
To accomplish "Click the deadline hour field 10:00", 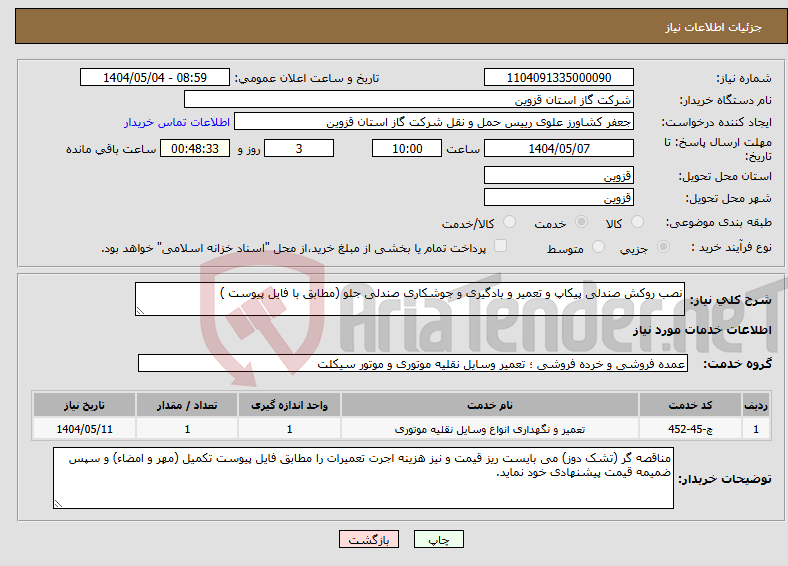I will click(407, 148).
